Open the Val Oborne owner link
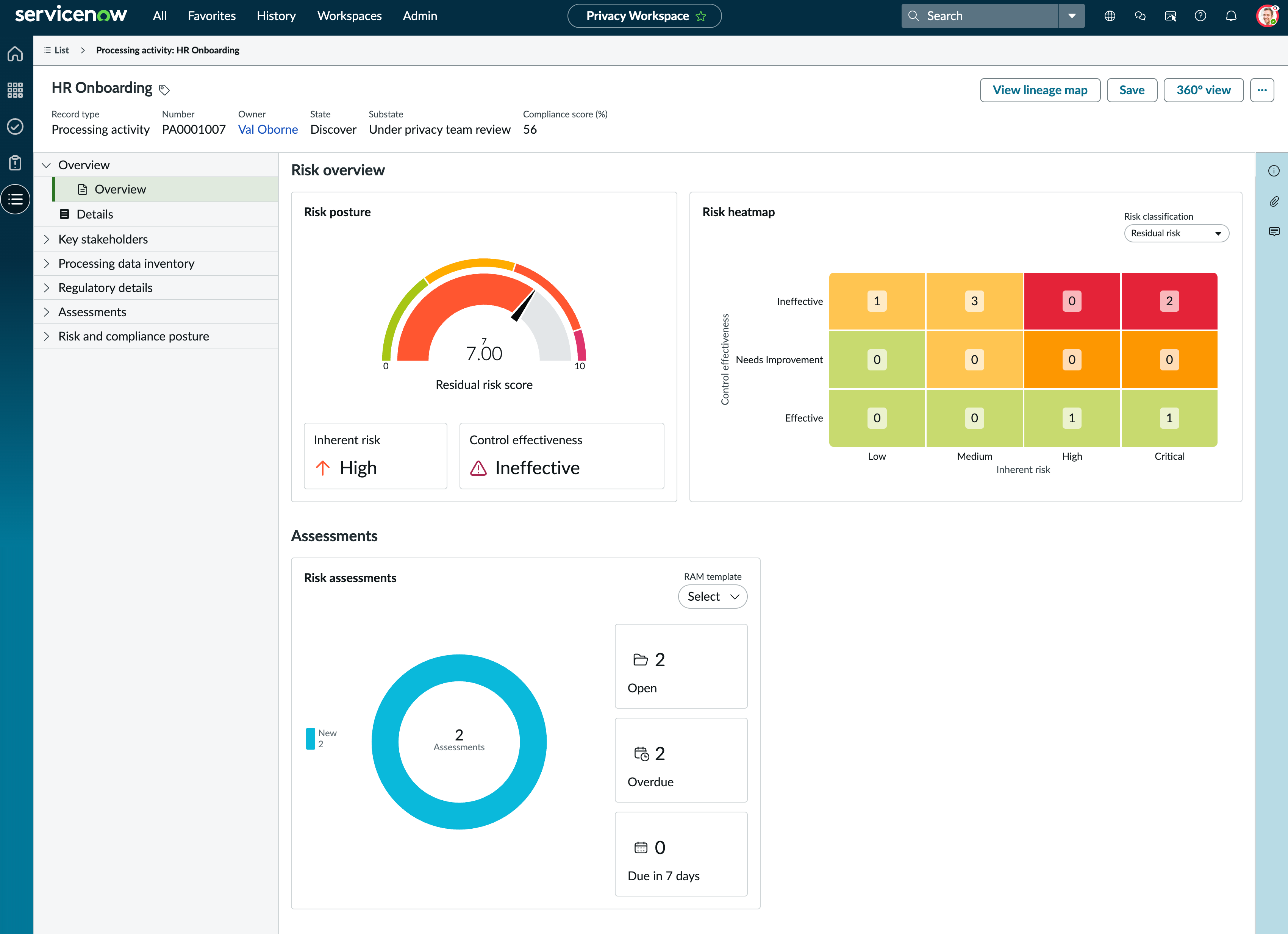Viewport: 1288px width, 934px height. pos(267,130)
